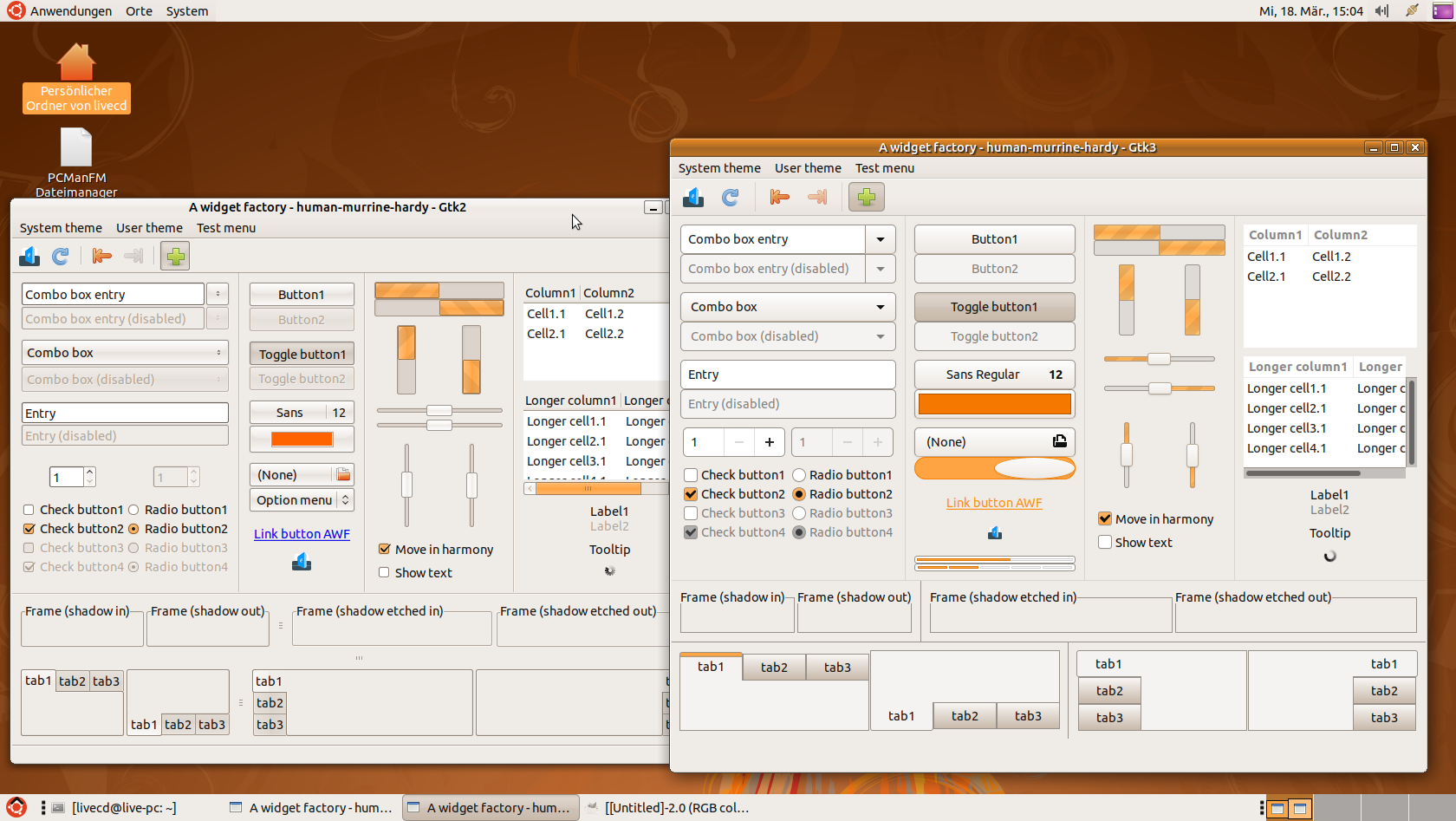Screen dimensions: 1456x821
Task: Select Radio button1 in the Gtk3 window
Action: point(799,475)
